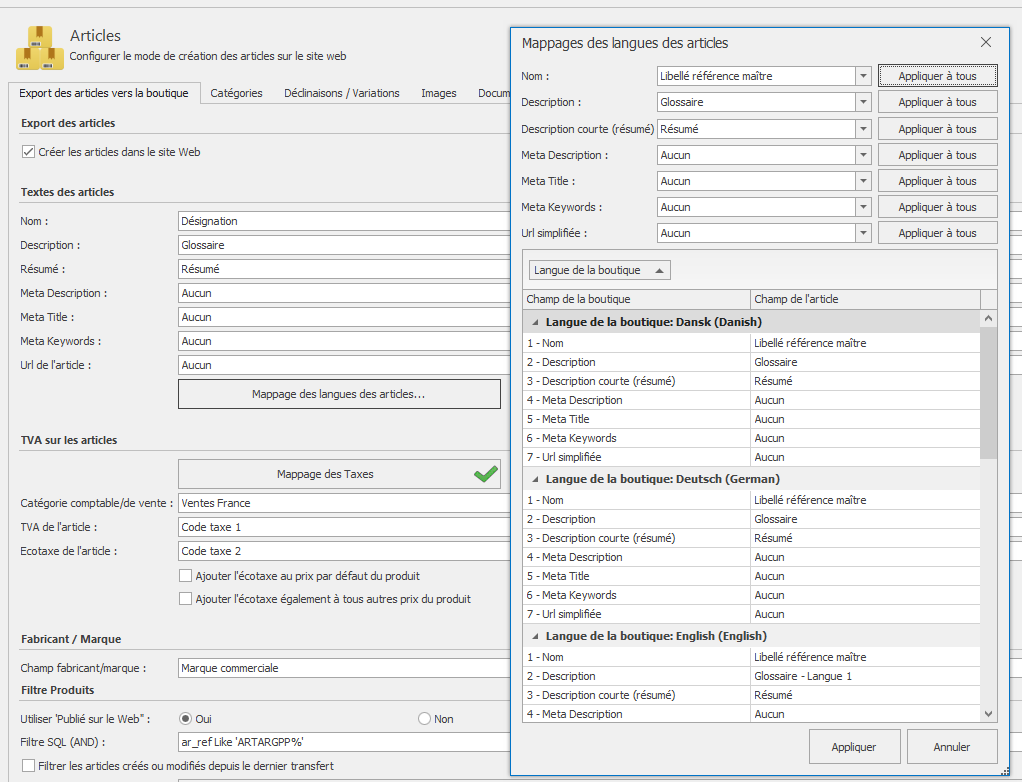The image size is (1022, 782).
Task: Enable 'Ajouter l'écotaxe au prix par défaut'
Action: point(185,576)
